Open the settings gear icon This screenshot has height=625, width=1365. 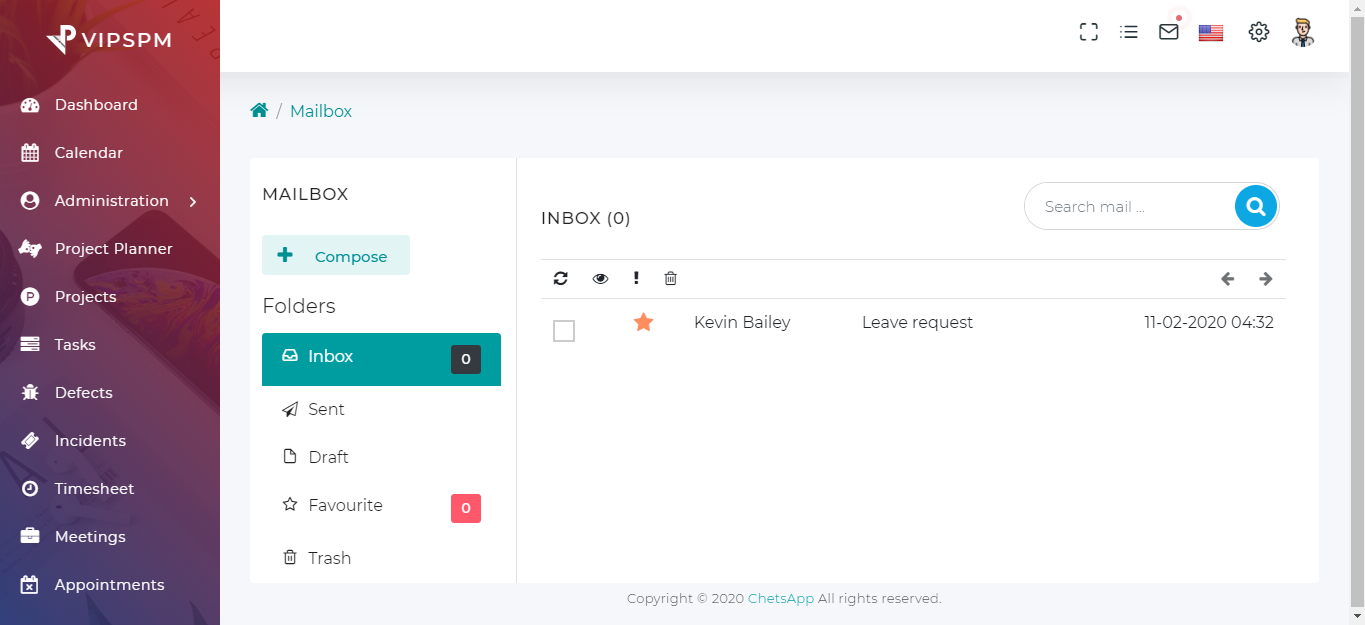(1258, 32)
